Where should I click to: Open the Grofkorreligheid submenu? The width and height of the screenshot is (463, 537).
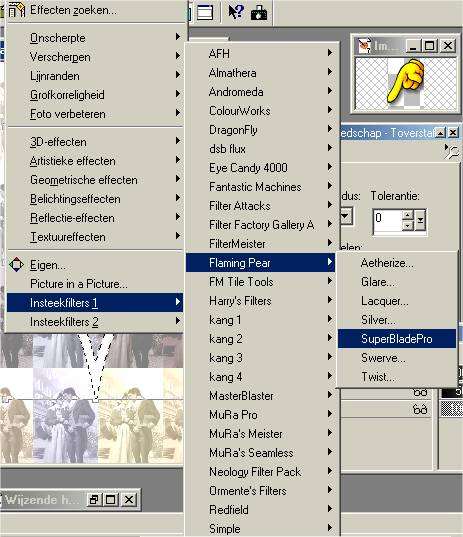click(x=95, y=95)
